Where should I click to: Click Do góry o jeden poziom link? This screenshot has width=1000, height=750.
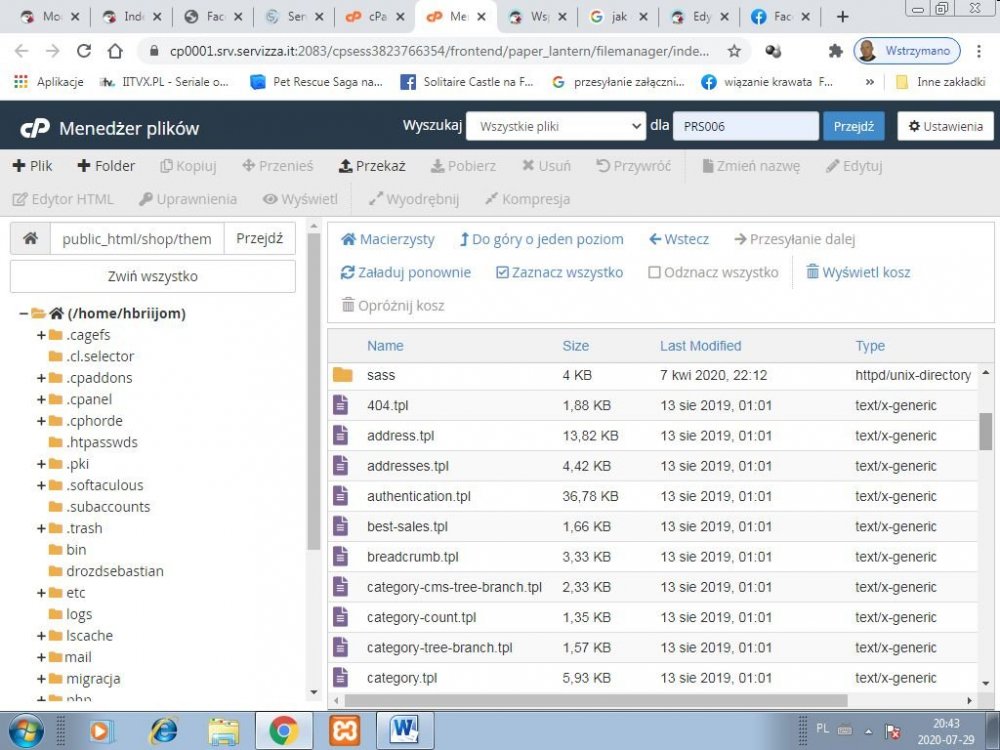pyautogui.click(x=541, y=239)
